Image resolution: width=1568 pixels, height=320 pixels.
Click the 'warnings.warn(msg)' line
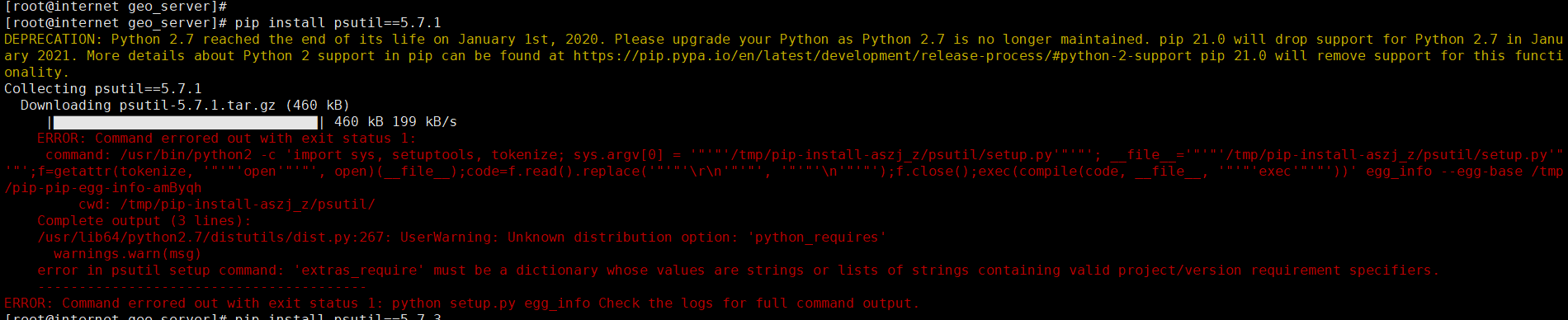point(128,253)
